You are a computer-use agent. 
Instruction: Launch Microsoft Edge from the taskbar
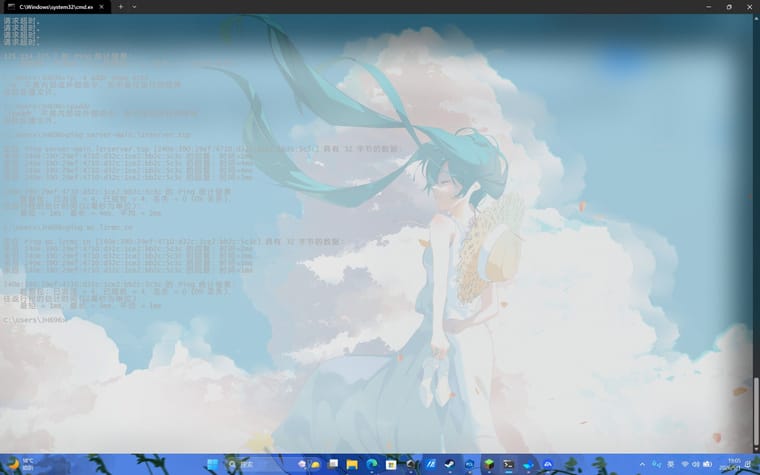click(x=372, y=464)
